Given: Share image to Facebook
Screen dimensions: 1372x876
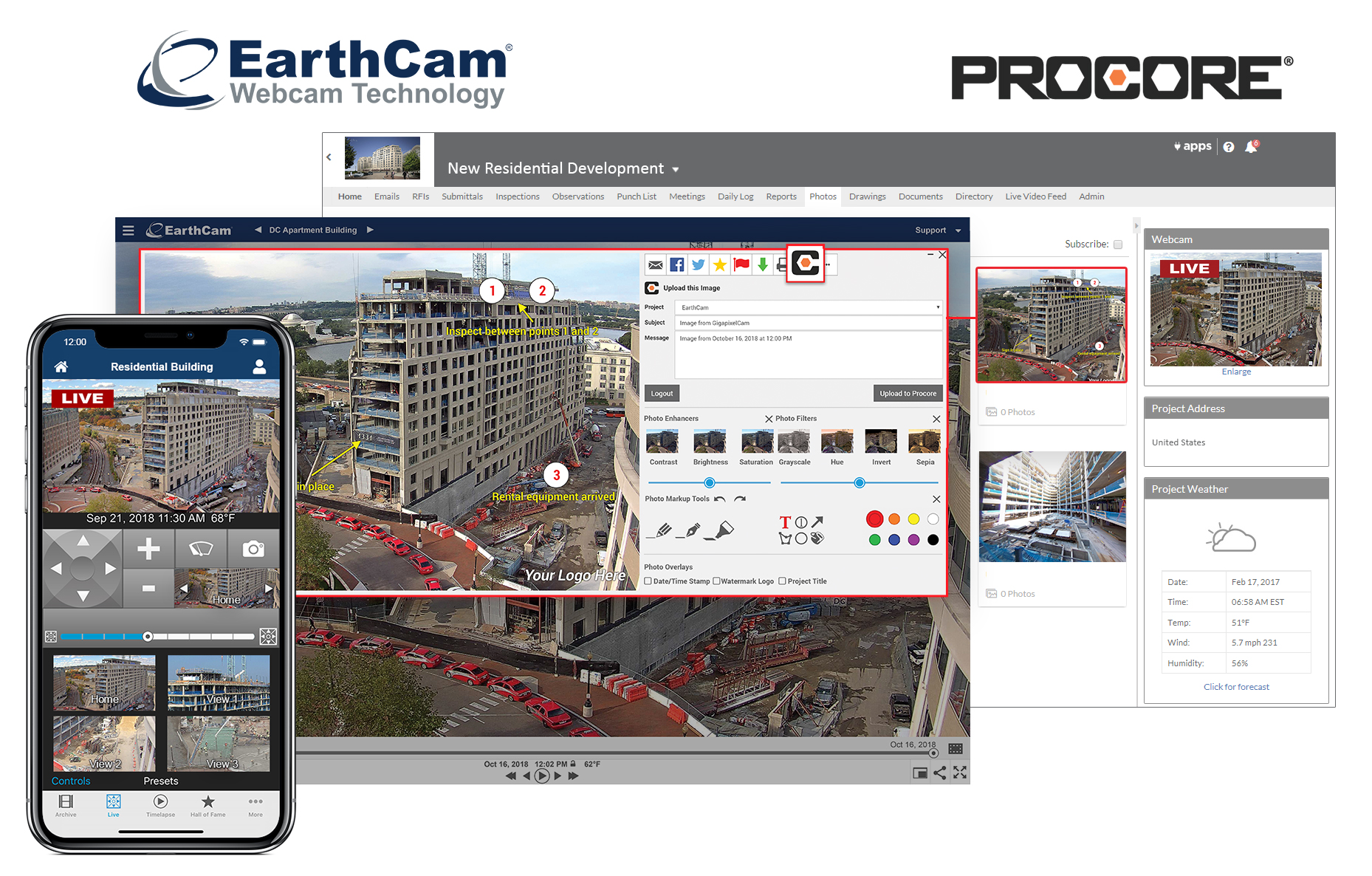Looking at the screenshot, I should coord(676,264).
